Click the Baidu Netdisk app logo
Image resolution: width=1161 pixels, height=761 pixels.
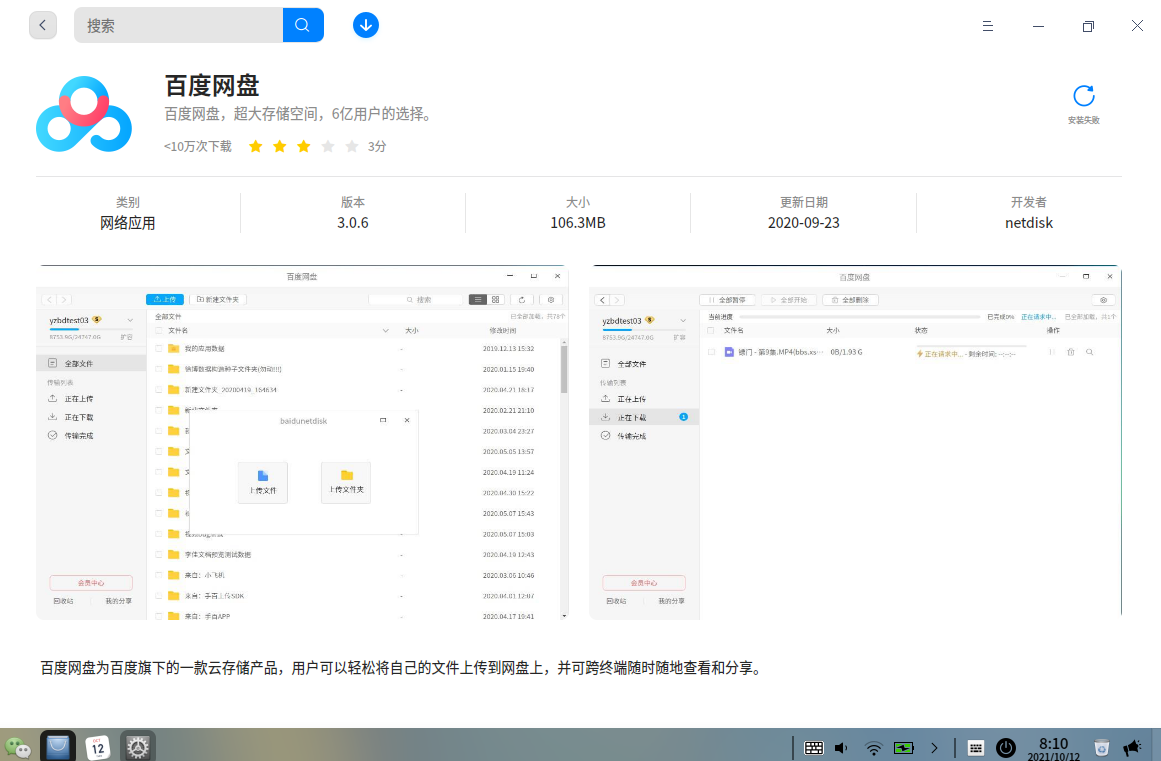click(x=84, y=115)
